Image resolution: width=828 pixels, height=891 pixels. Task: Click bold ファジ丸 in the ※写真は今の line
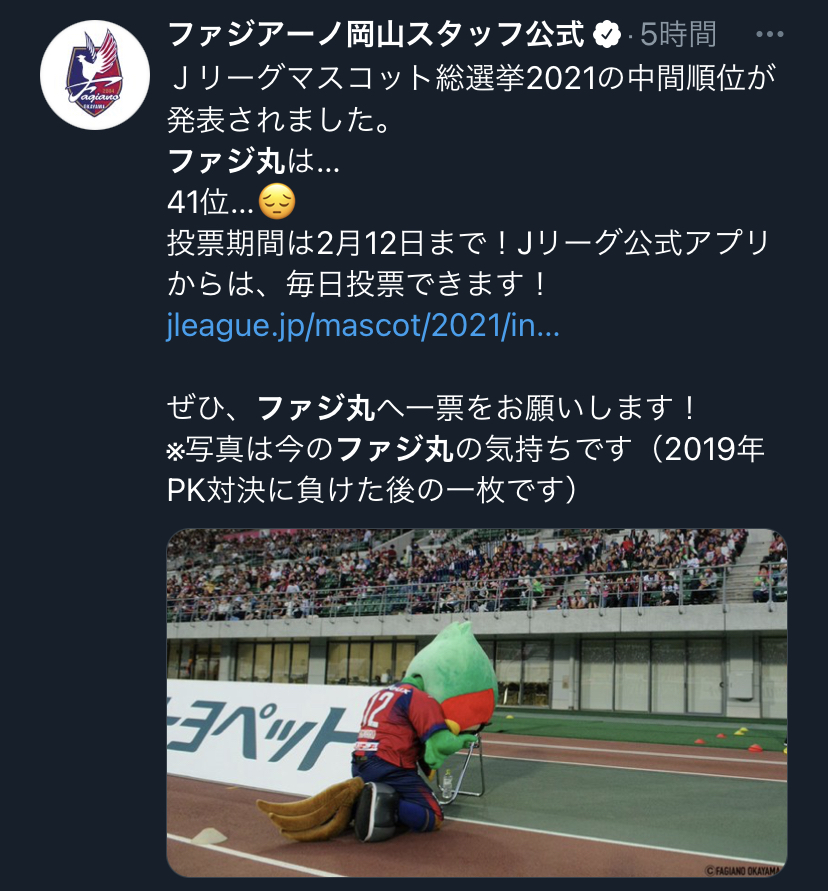point(395,449)
